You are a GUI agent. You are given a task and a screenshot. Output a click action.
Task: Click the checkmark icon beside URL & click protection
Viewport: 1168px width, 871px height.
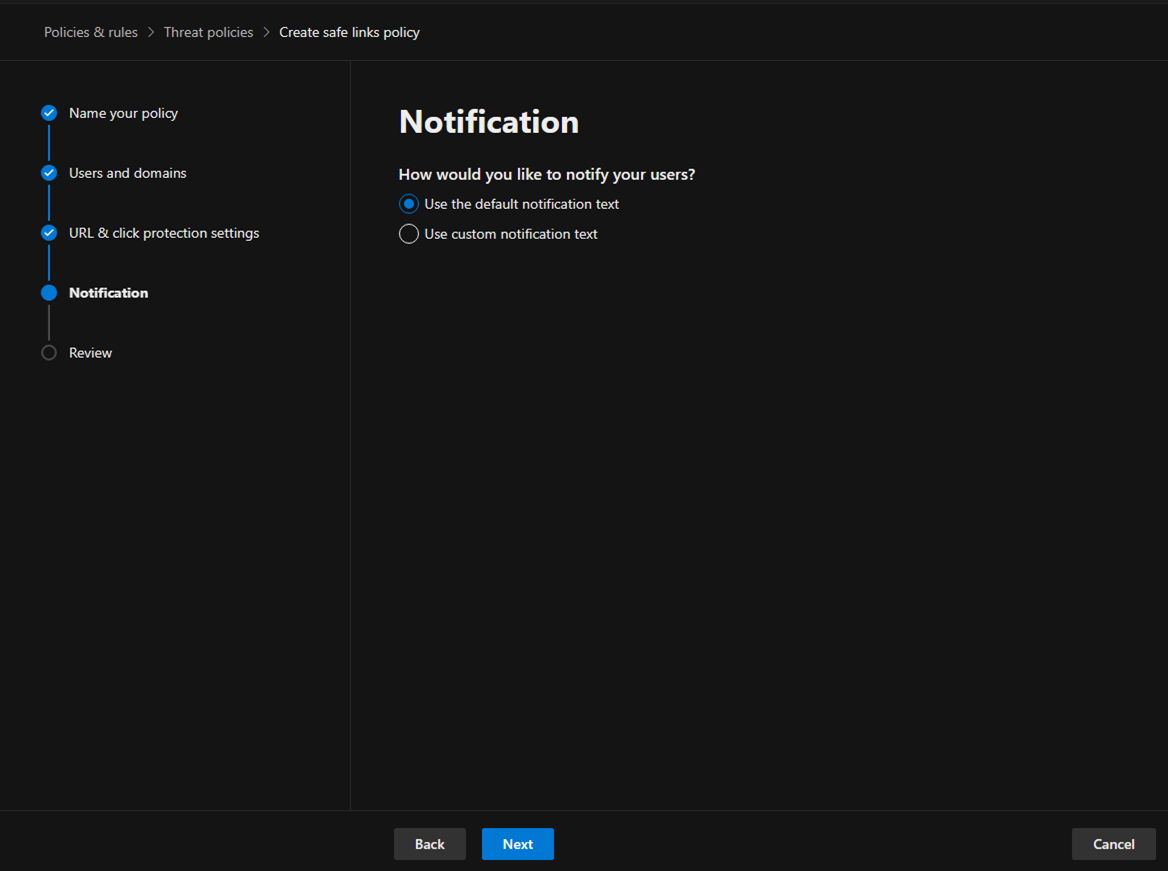point(49,233)
